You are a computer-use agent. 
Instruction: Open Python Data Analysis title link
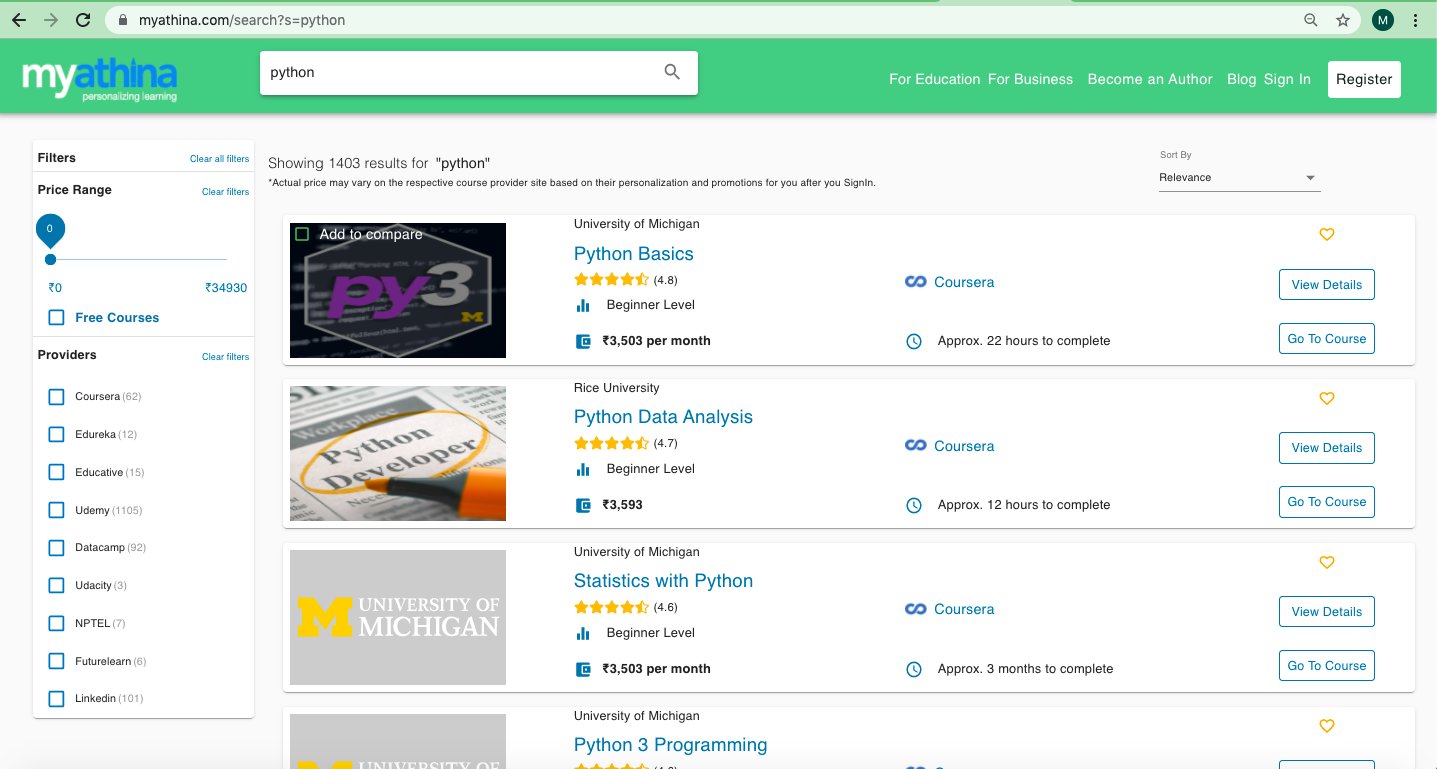click(x=663, y=417)
